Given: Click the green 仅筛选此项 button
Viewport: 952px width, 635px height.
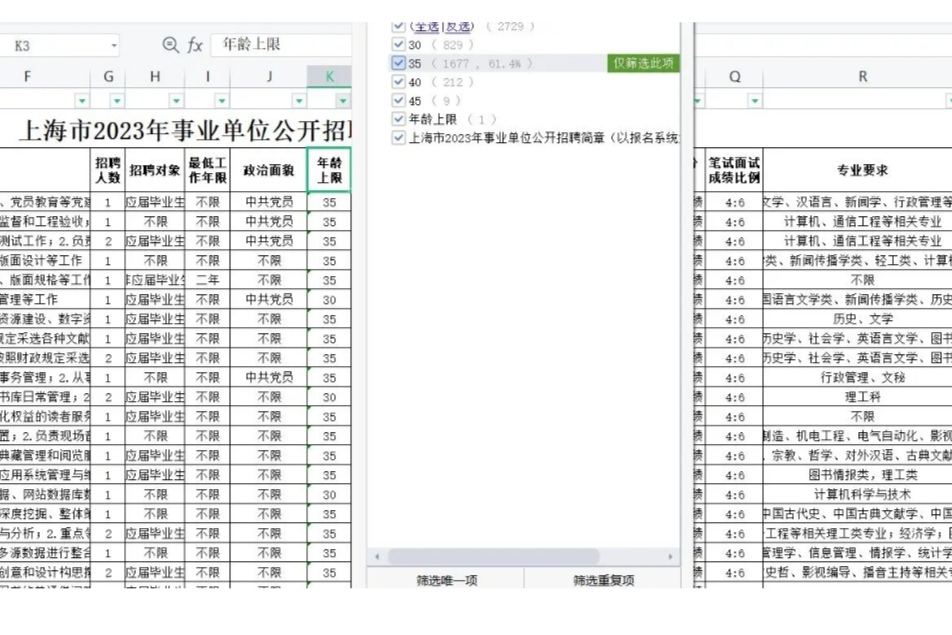Looking at the screenshot, I should (645, 62).
